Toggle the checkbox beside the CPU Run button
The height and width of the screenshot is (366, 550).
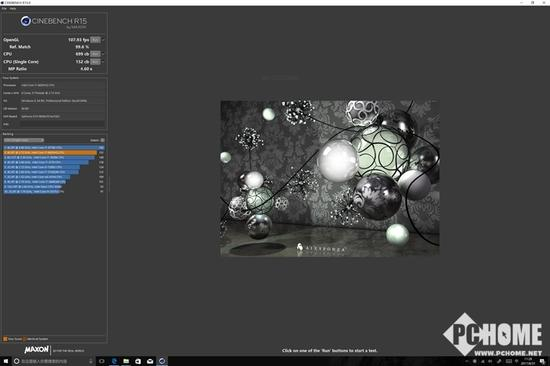103,54
